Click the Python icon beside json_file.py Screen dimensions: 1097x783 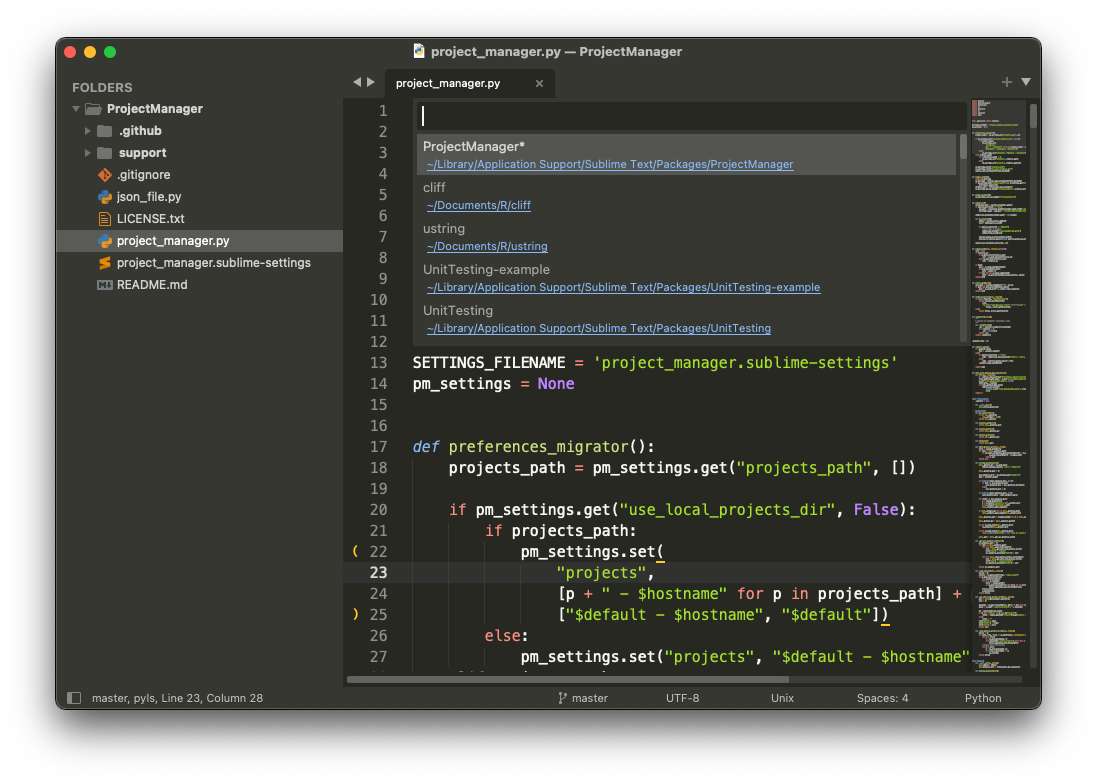pyautogui.click(x=105, y=197)
